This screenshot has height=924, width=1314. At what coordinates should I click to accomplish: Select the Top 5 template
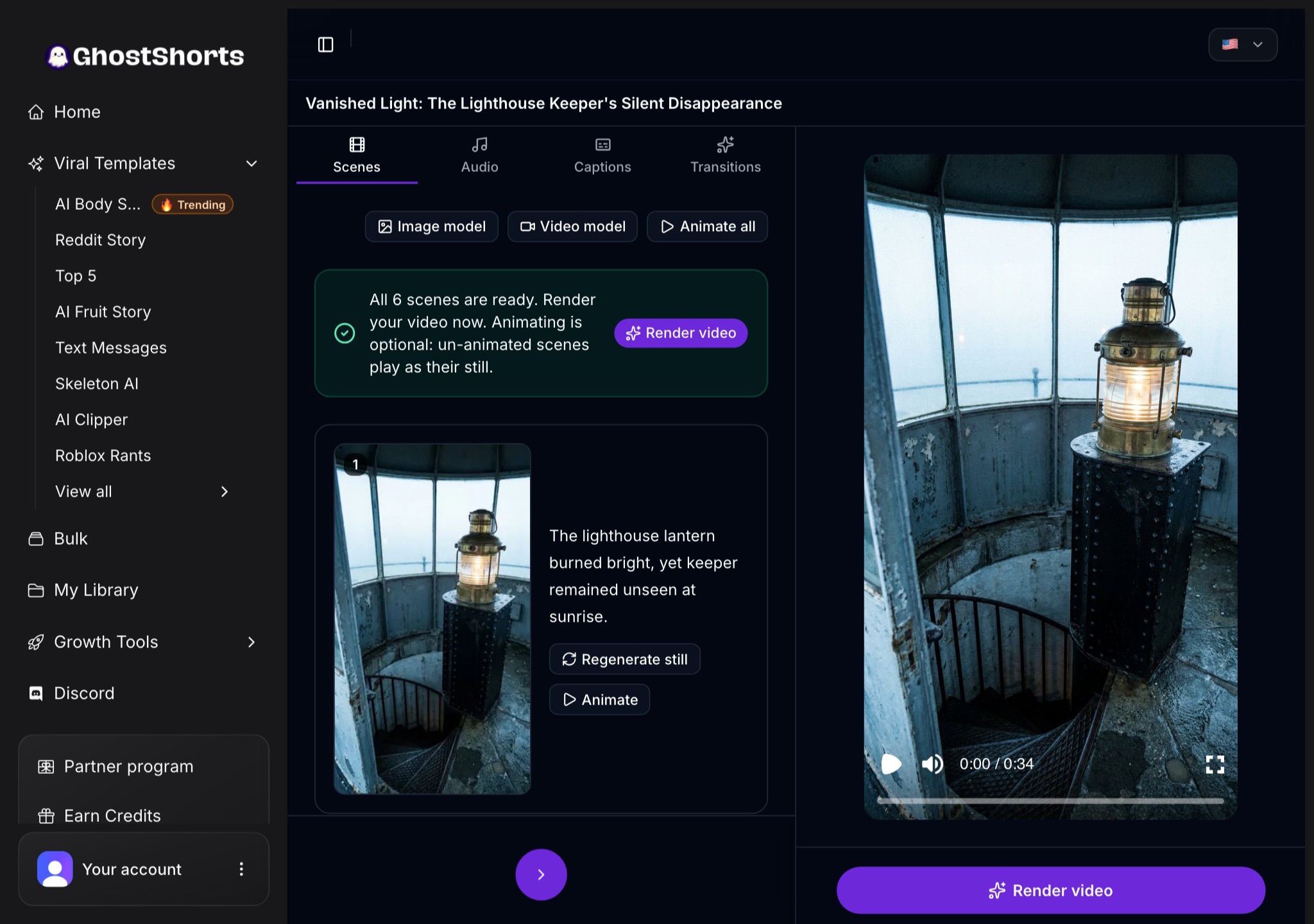click(x=76, y=276)
